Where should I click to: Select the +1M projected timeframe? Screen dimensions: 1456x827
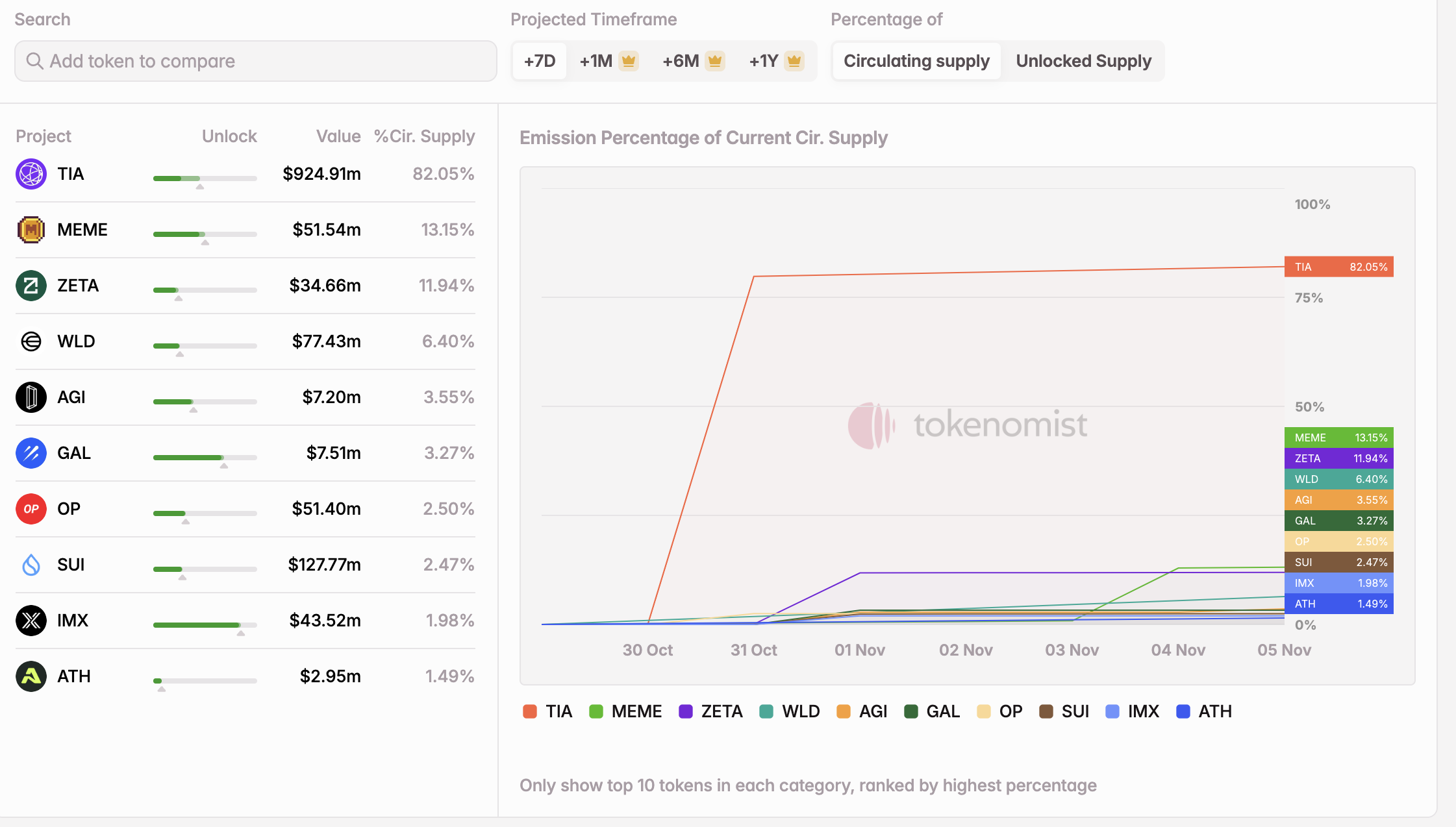609,61
